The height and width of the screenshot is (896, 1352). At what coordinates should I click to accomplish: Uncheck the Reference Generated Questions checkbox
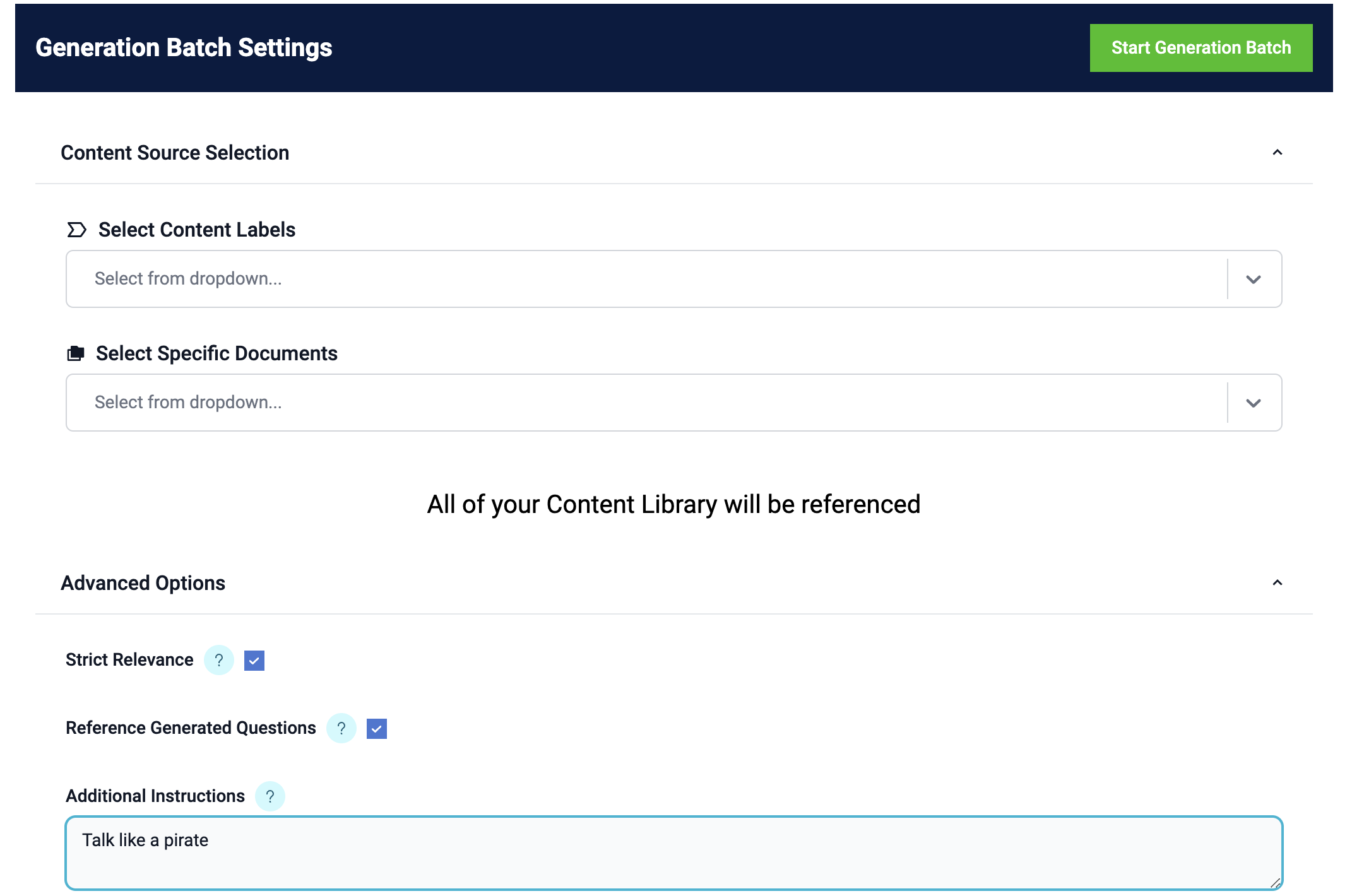click(377, 729)
